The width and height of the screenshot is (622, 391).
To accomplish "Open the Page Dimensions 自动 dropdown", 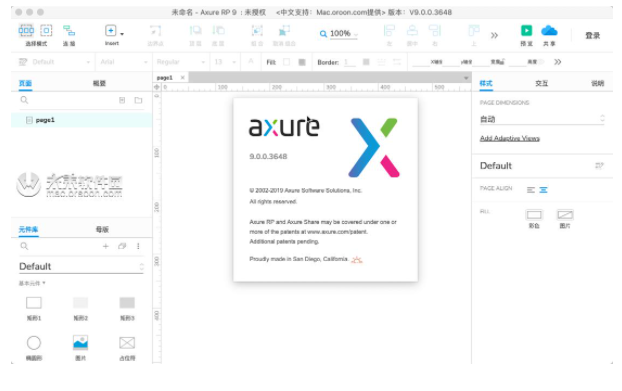I will pyautogui.click(x=542, y=119).
